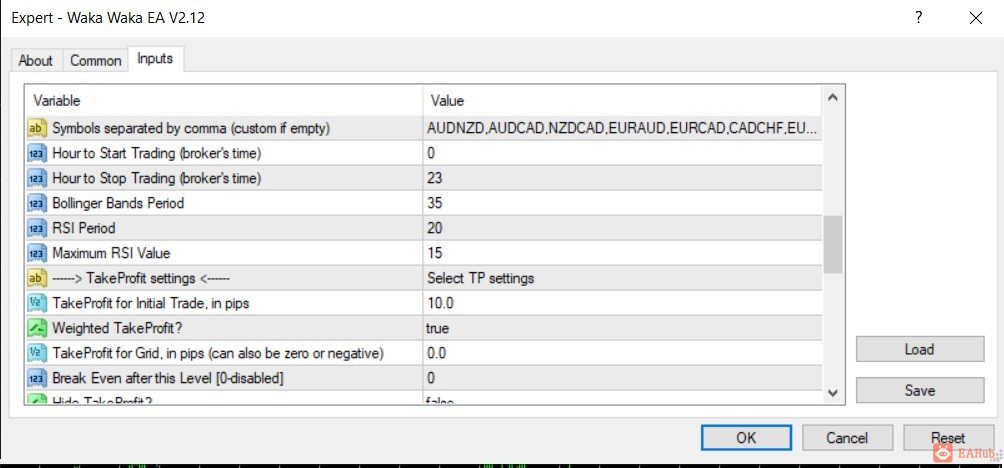Select the Inputs tab
Image resolution: width=1004 pixels, height=468 pixels.
[x=156, y=59]
